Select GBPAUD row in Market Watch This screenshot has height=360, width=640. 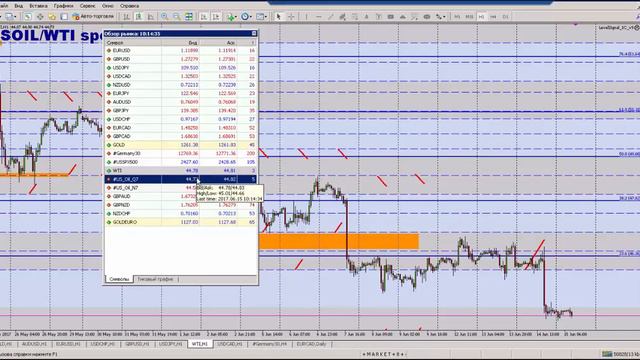(181, 196)
